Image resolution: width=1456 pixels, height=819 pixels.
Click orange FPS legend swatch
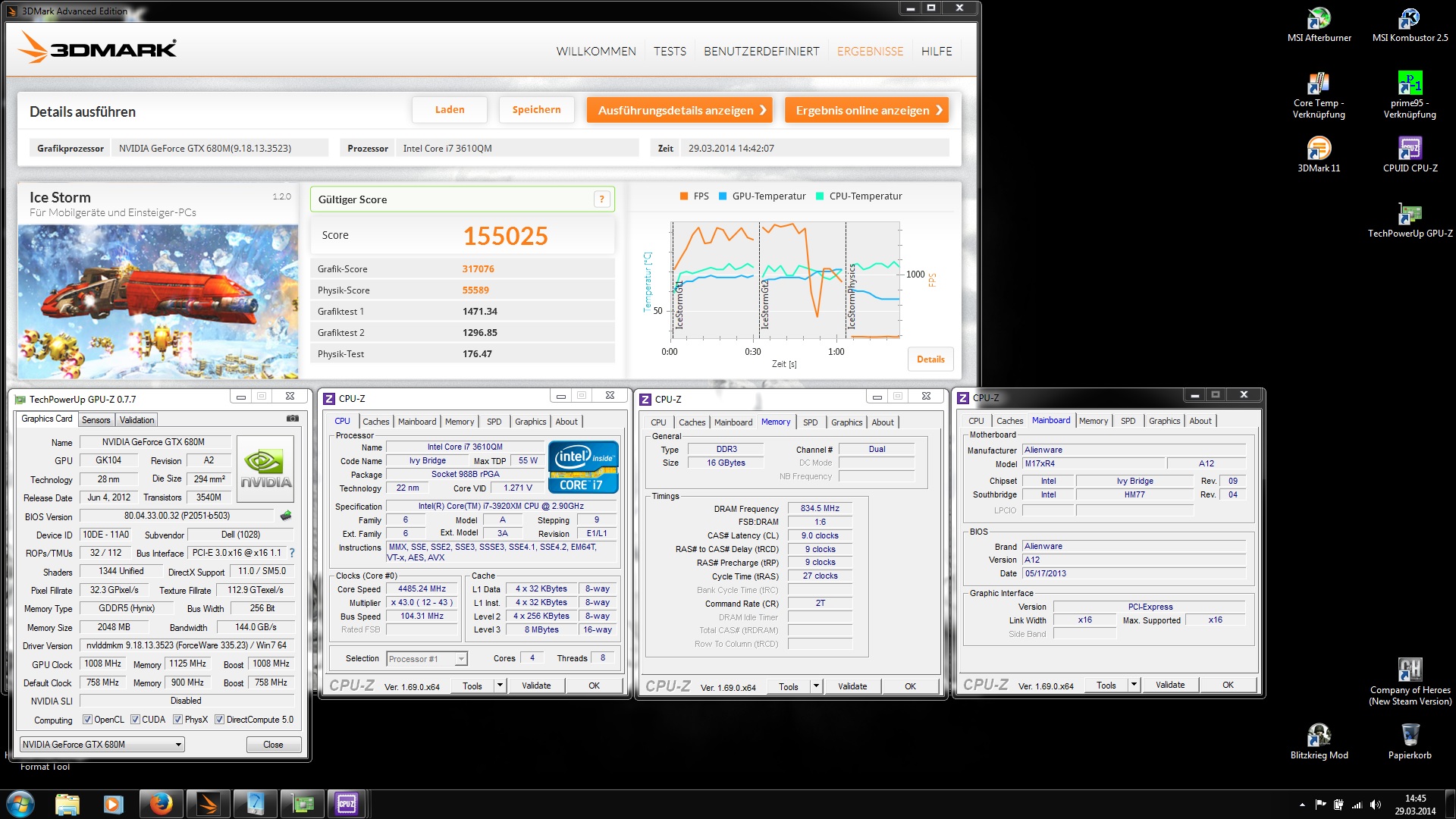coord(684,196)
